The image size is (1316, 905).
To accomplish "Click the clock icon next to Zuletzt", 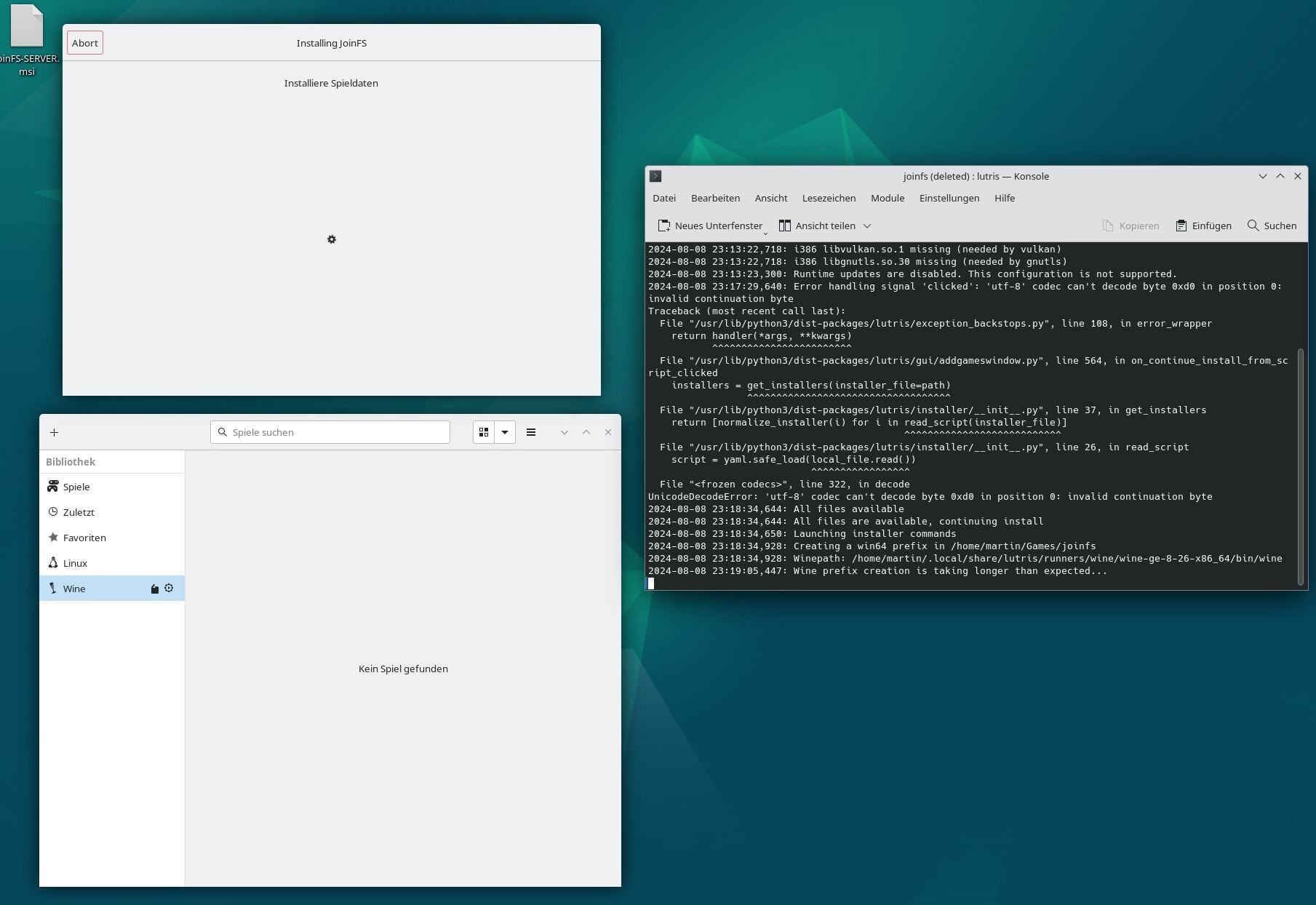I will [53, 511].
